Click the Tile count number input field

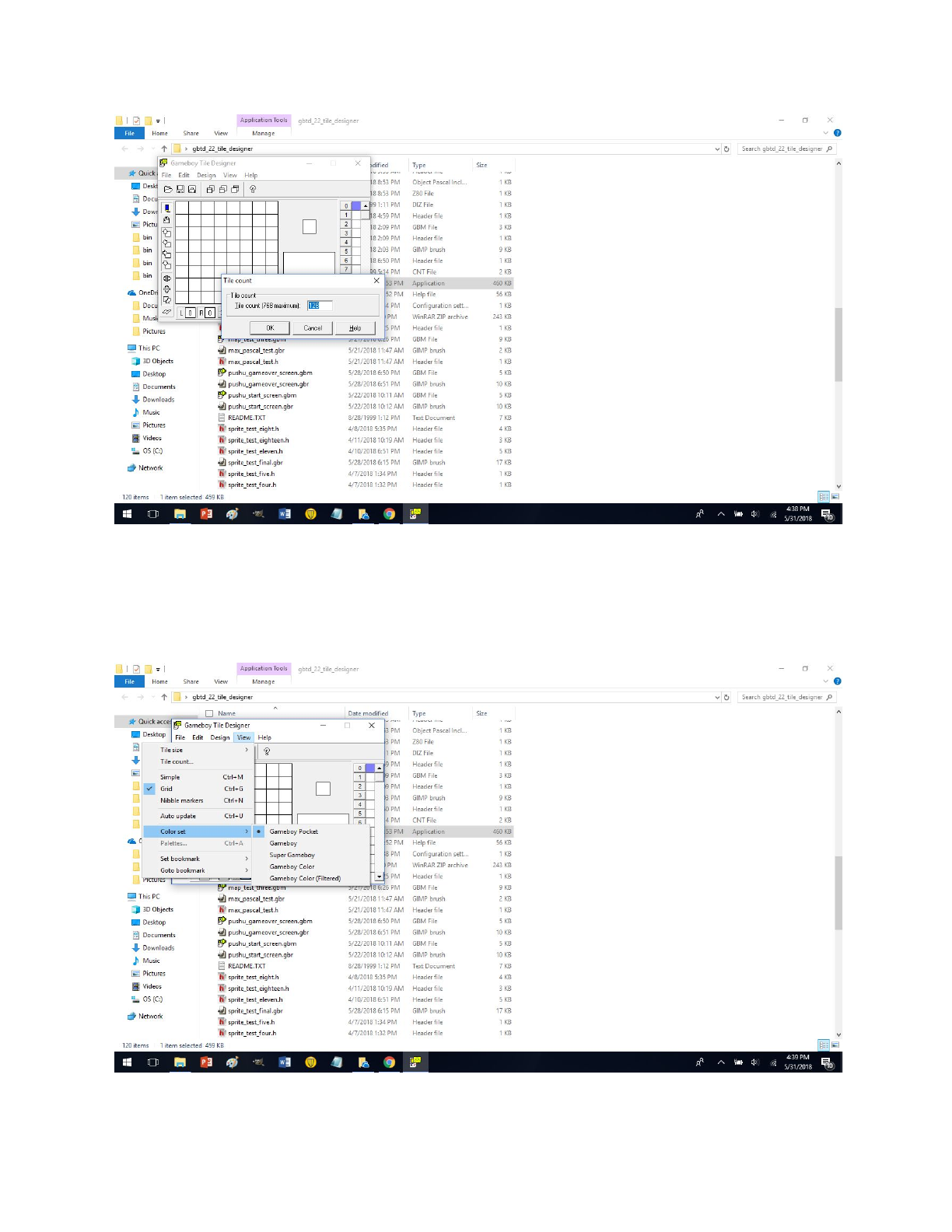[320, 306]
